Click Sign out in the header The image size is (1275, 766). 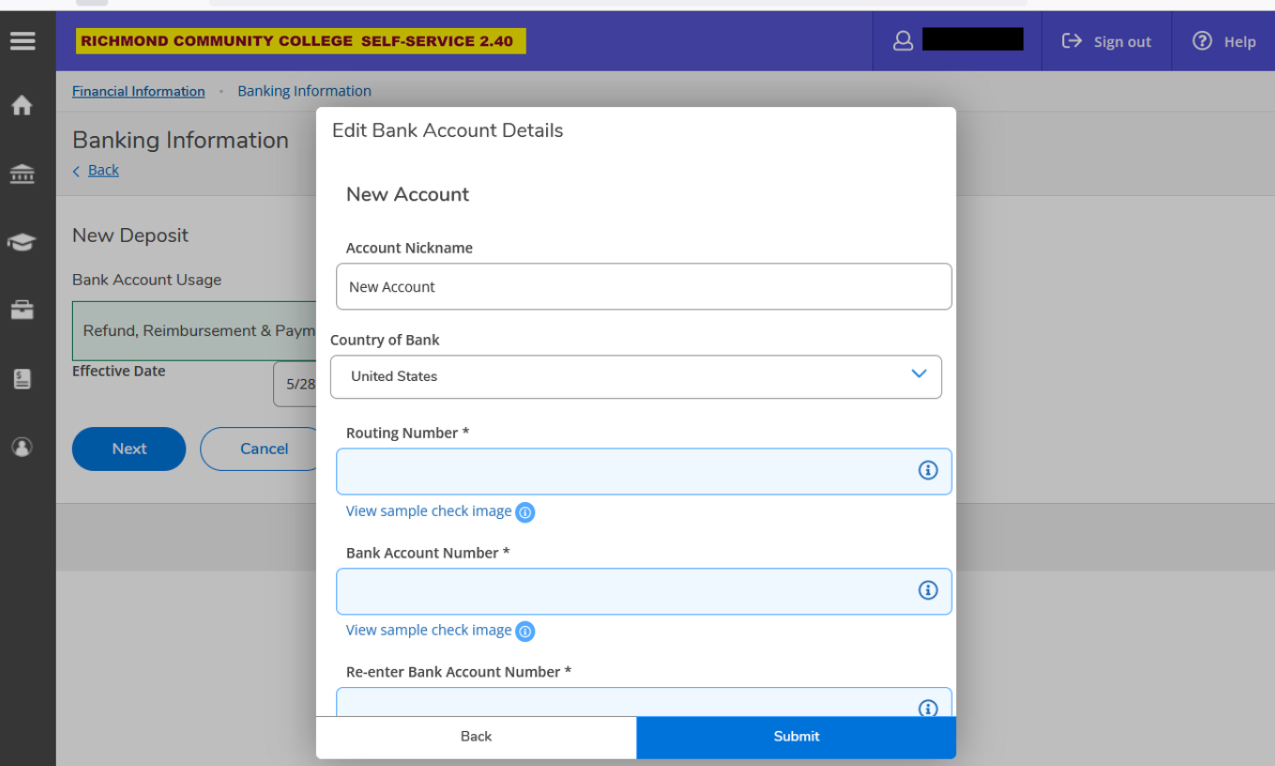coord(1106,41)
